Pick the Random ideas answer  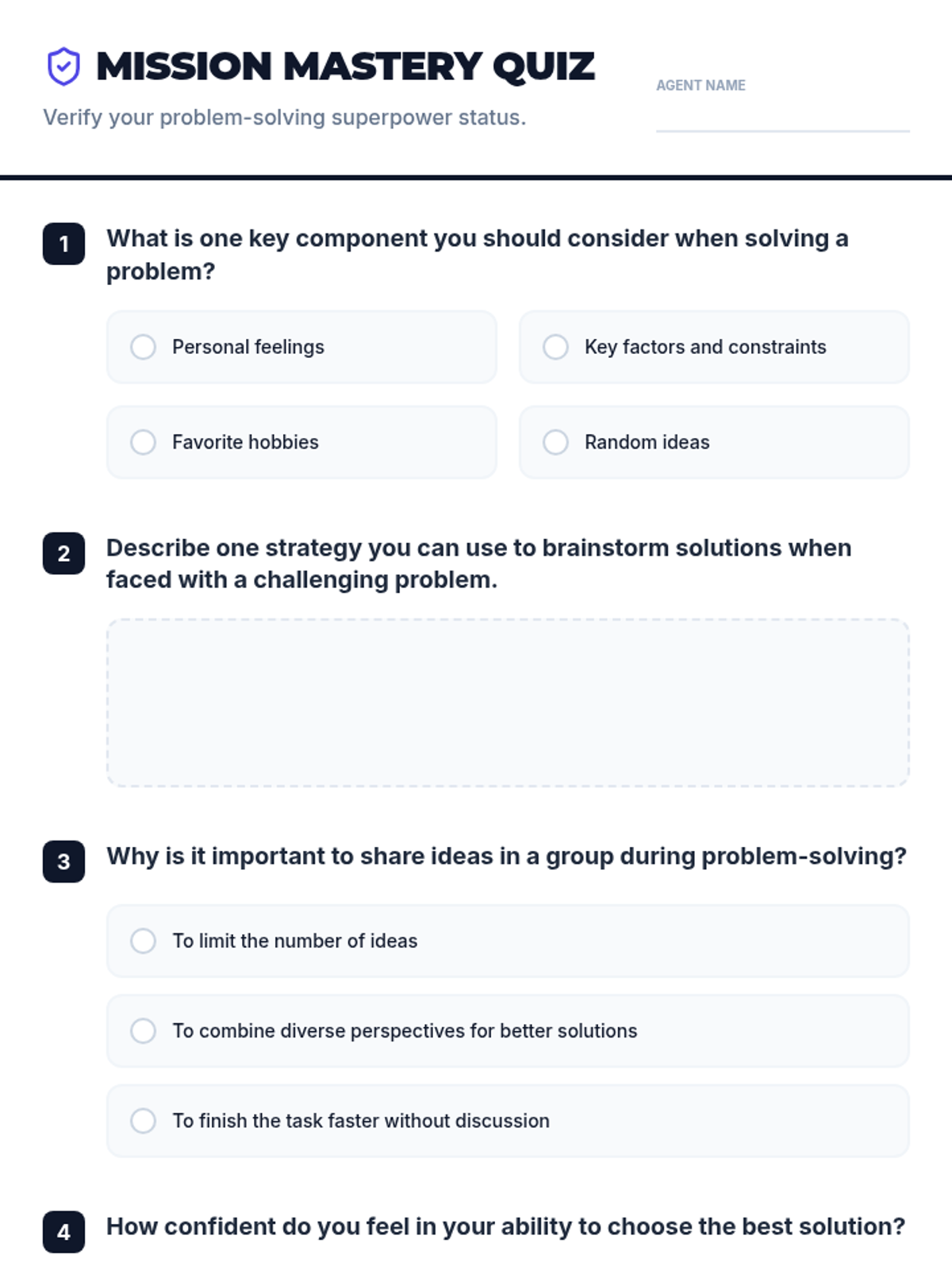[x=714, y=442]
